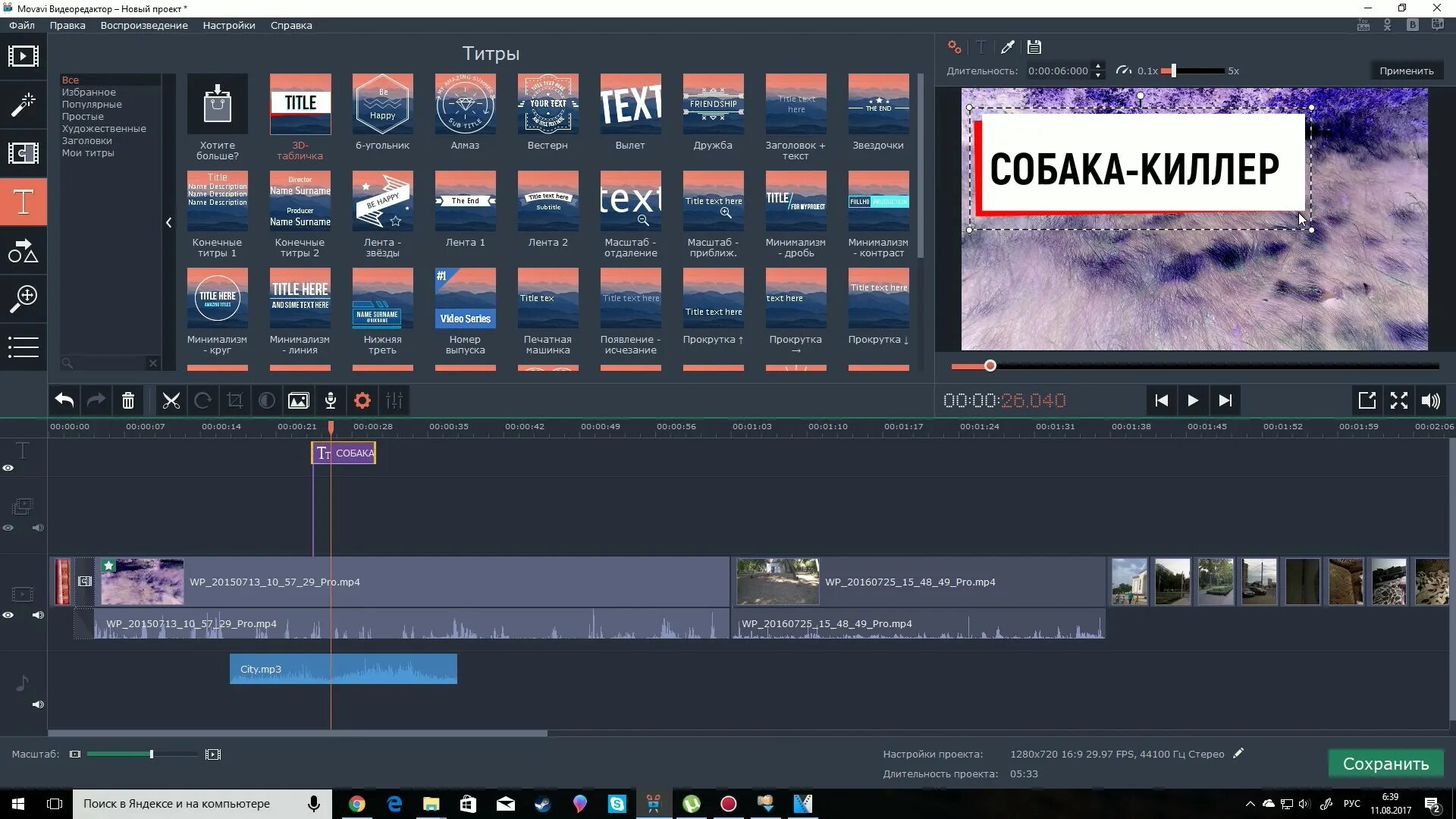
Task: Increase title duration with stepper arrow
Action: pos(1098,67)
